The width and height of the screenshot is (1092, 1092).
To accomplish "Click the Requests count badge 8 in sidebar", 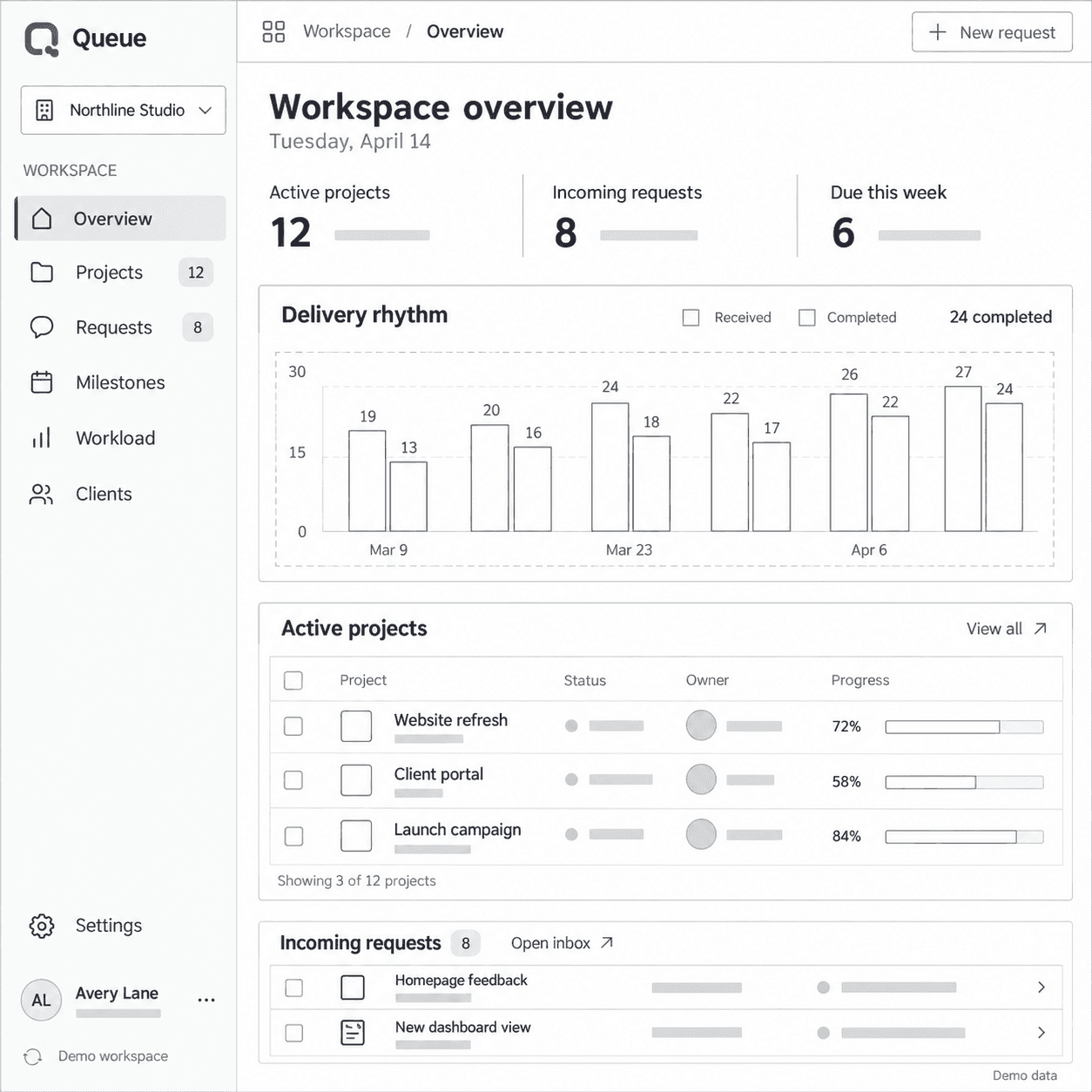I will [x=198, y=327].
